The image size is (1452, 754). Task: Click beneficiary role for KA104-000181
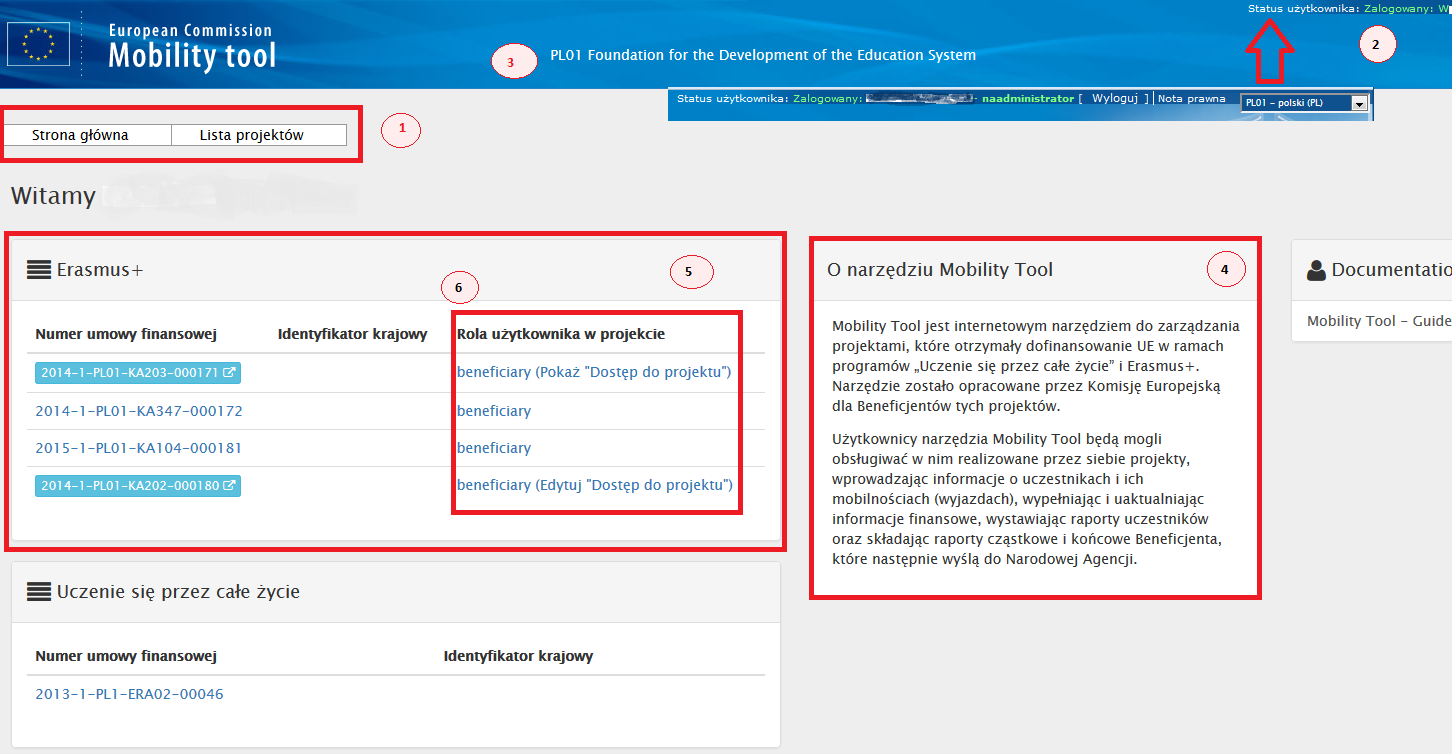[494, 448]
